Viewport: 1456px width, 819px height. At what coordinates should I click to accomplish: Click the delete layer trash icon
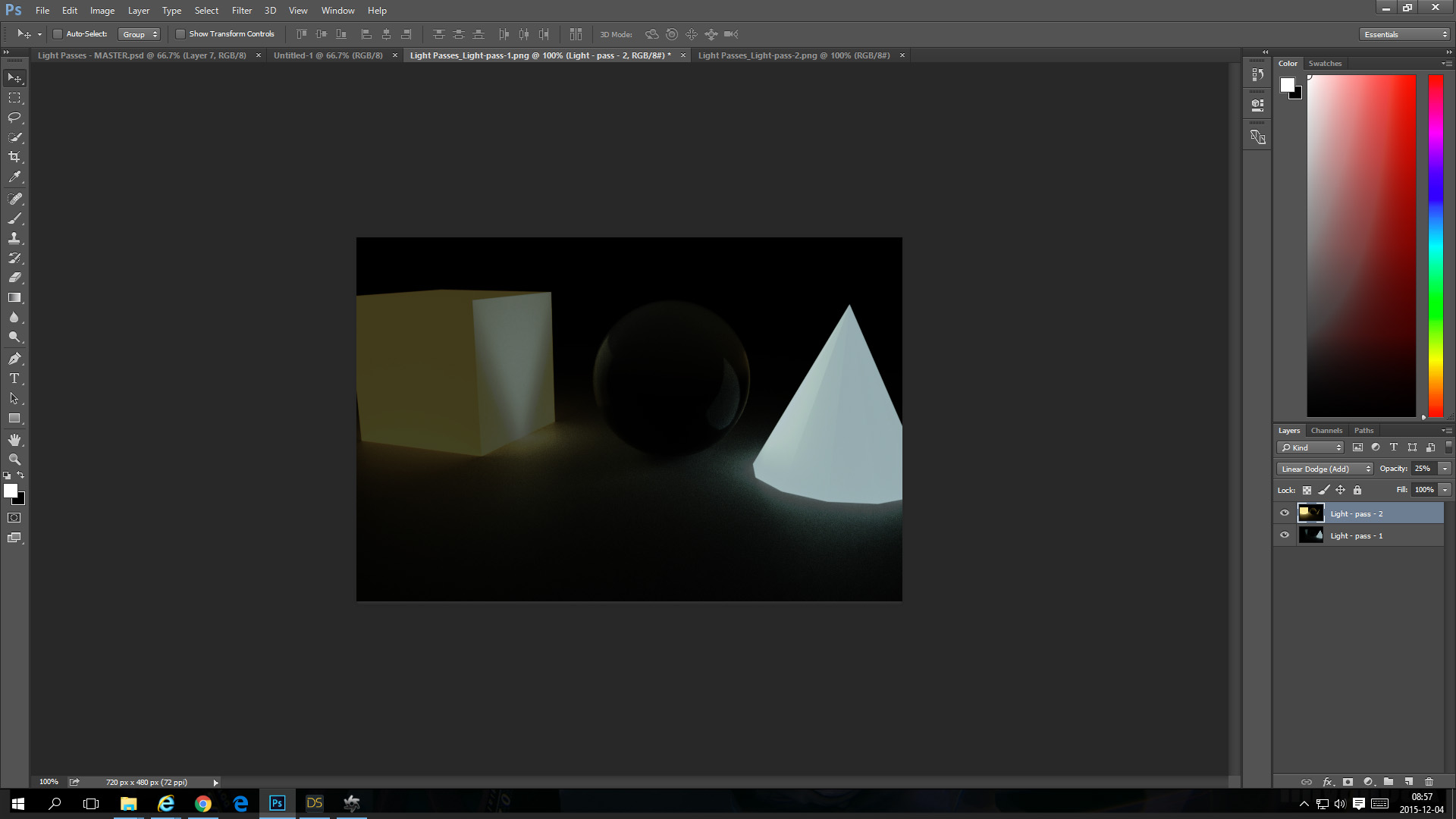coord(1429,782)
